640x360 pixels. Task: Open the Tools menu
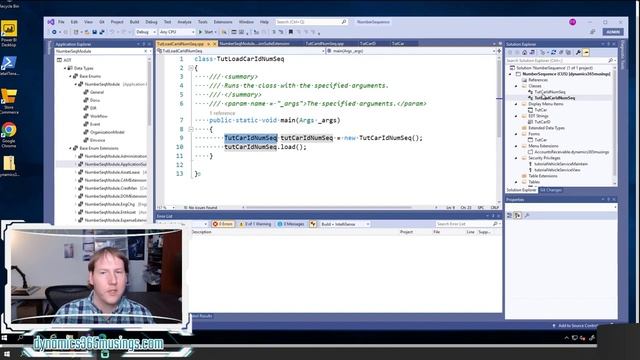point(202,22)
